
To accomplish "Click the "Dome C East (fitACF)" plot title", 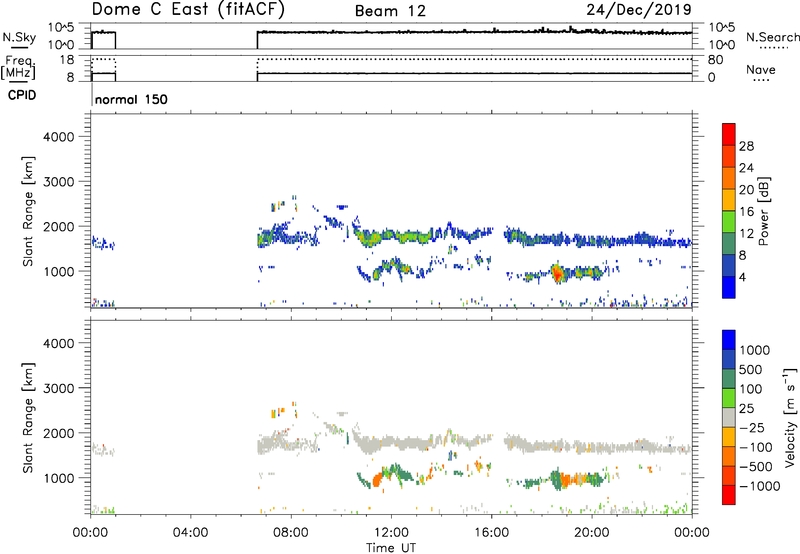I will 188,10.
